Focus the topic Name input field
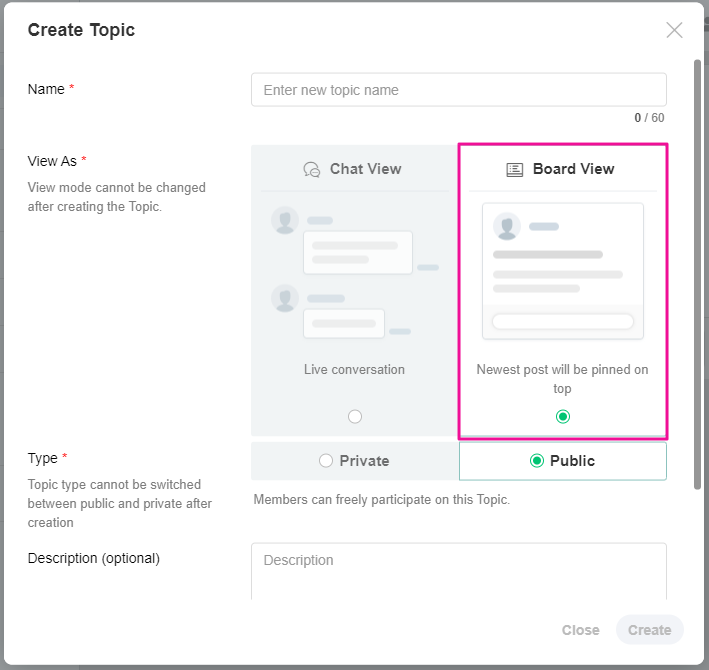 click(458, 90)
